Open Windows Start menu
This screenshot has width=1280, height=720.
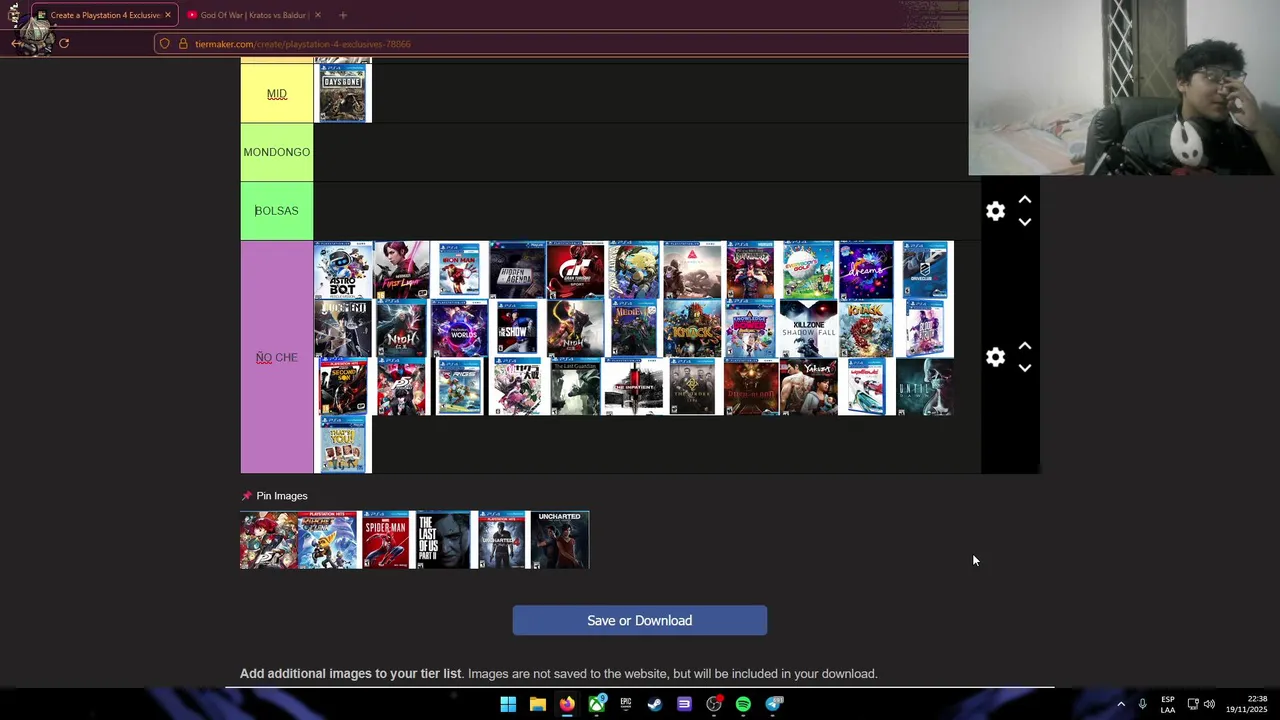coord(508,704)
